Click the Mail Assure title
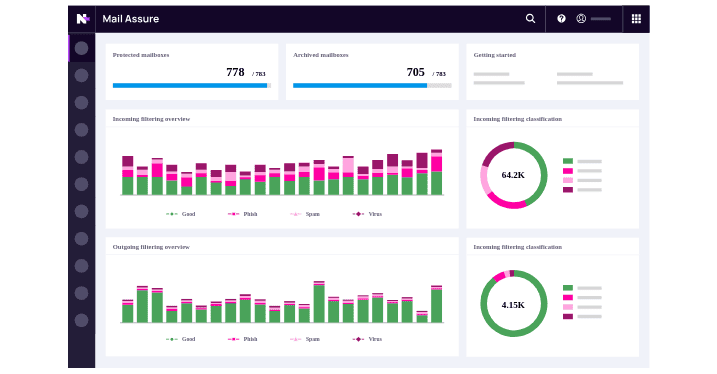The height and width of the screenshot is (374, 717). (131, 19)
